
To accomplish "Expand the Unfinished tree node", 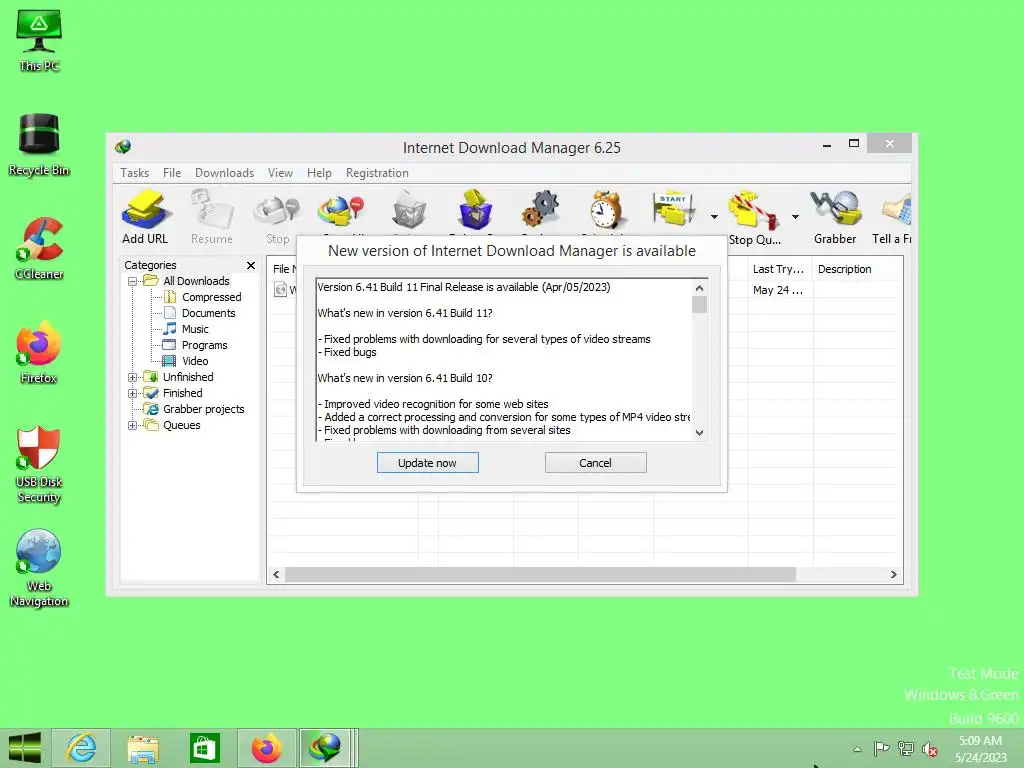I will pos(133,377).
